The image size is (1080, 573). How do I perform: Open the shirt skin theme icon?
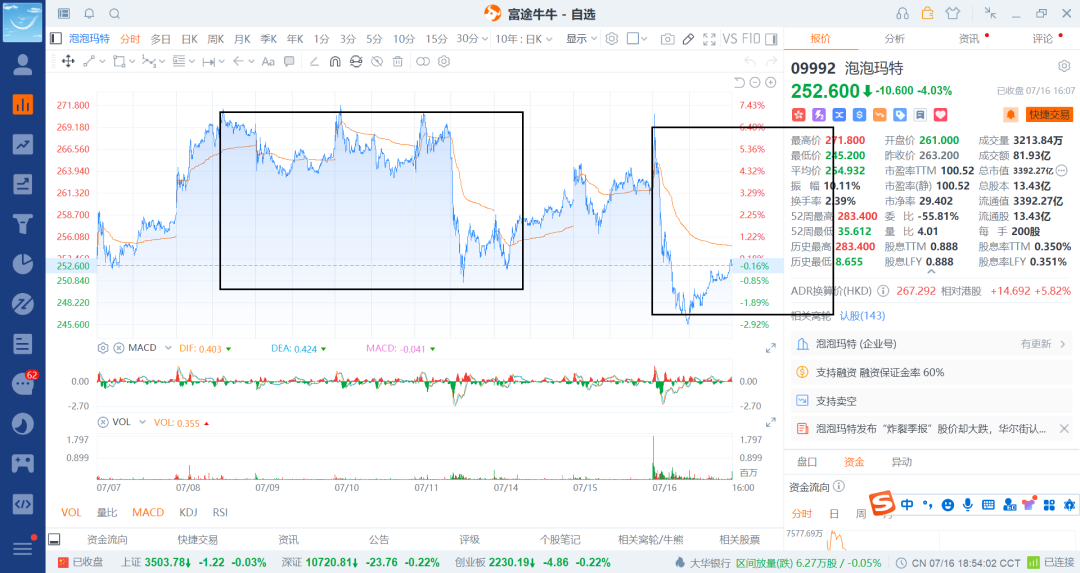953,13
